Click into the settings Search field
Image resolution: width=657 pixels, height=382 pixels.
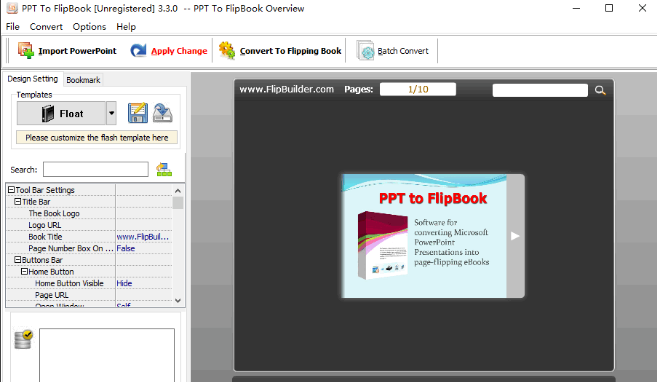96,170
